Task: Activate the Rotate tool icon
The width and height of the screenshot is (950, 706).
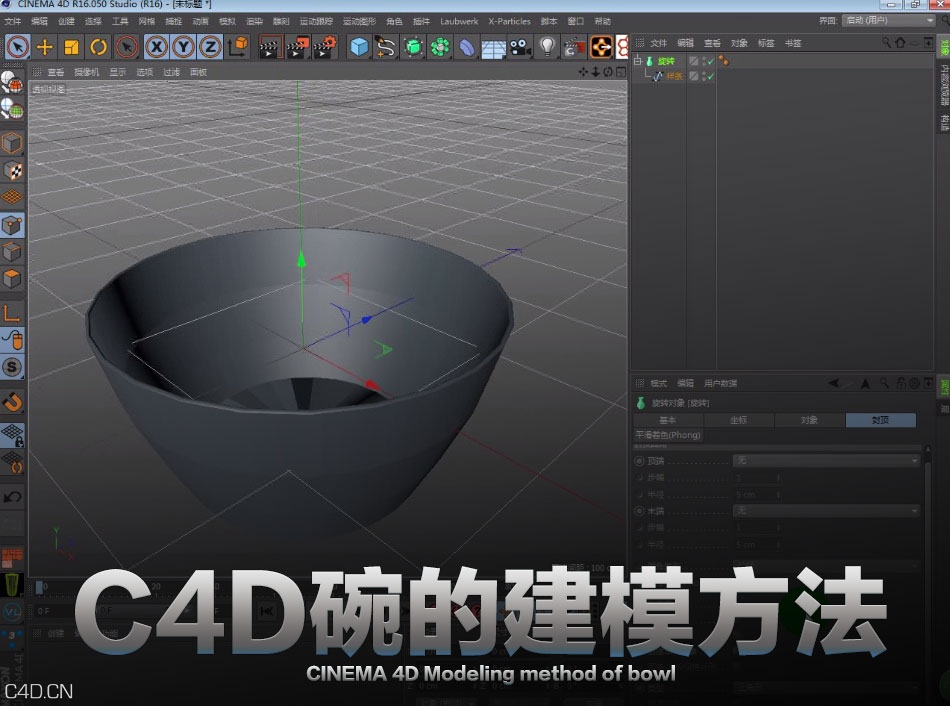Action: (x=99, y=47)
